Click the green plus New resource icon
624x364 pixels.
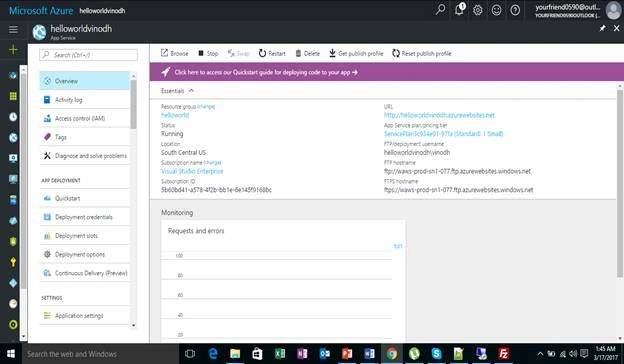tap(13, 50)
